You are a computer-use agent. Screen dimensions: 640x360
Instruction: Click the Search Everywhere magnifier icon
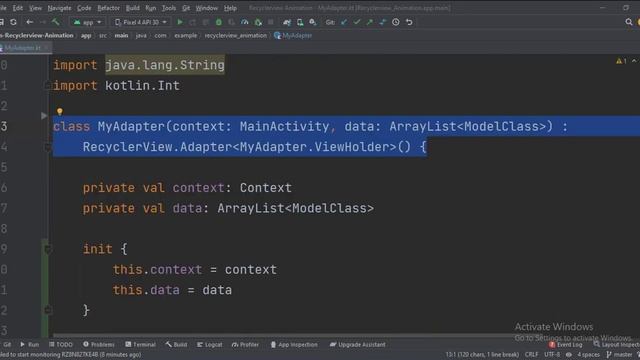(x=629, y=22)
